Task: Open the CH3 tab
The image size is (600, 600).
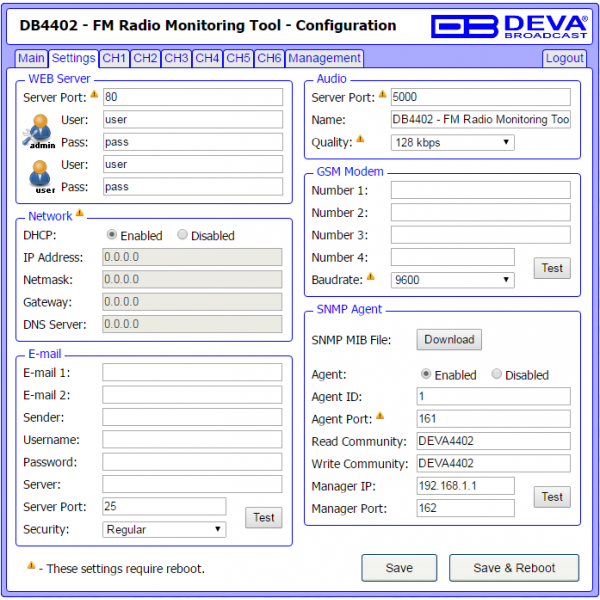Action: tap(176, 58)
